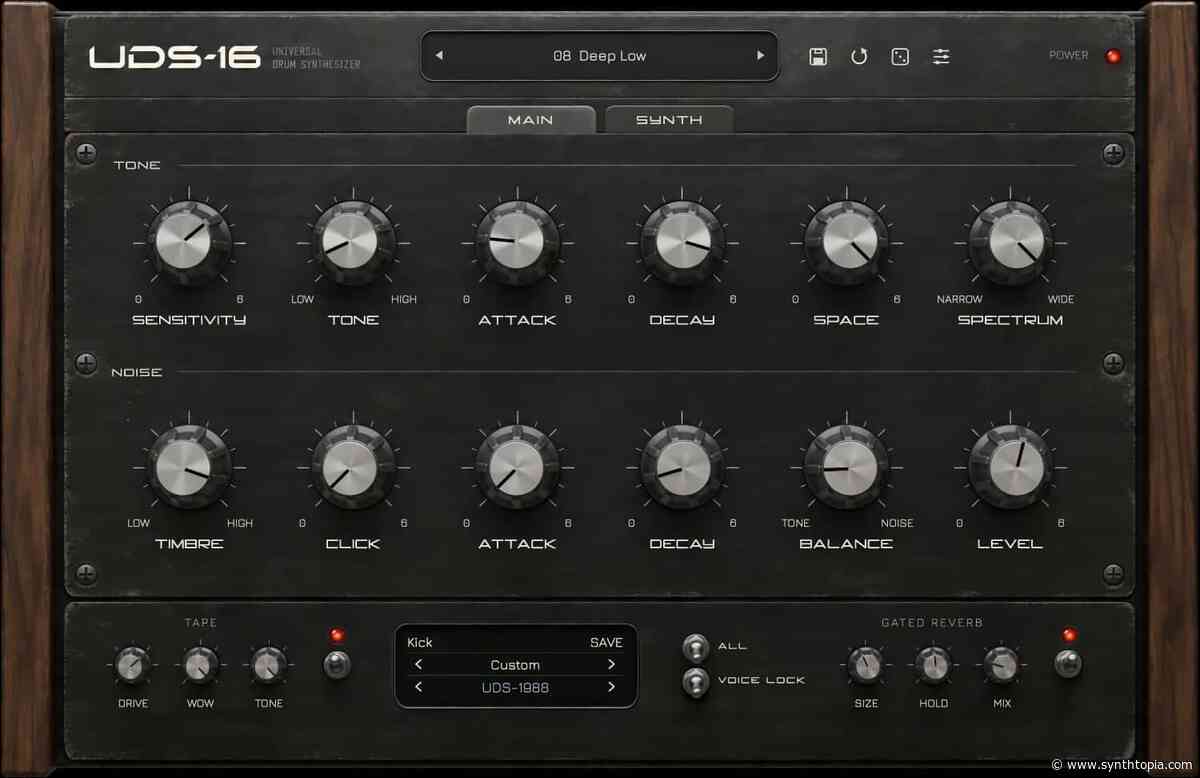
Task: Click SAVE in the Kick panel
Action: click(606, 643)
